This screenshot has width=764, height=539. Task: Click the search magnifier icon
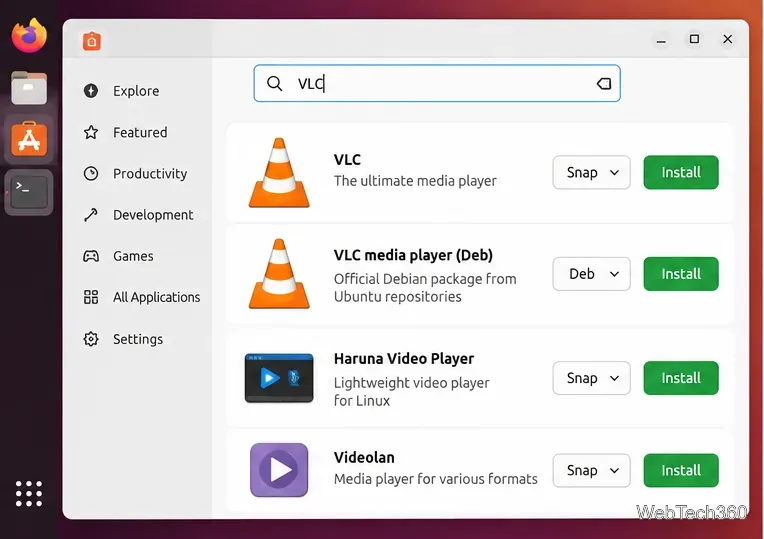pyautogui.click(x=275, y=83)
